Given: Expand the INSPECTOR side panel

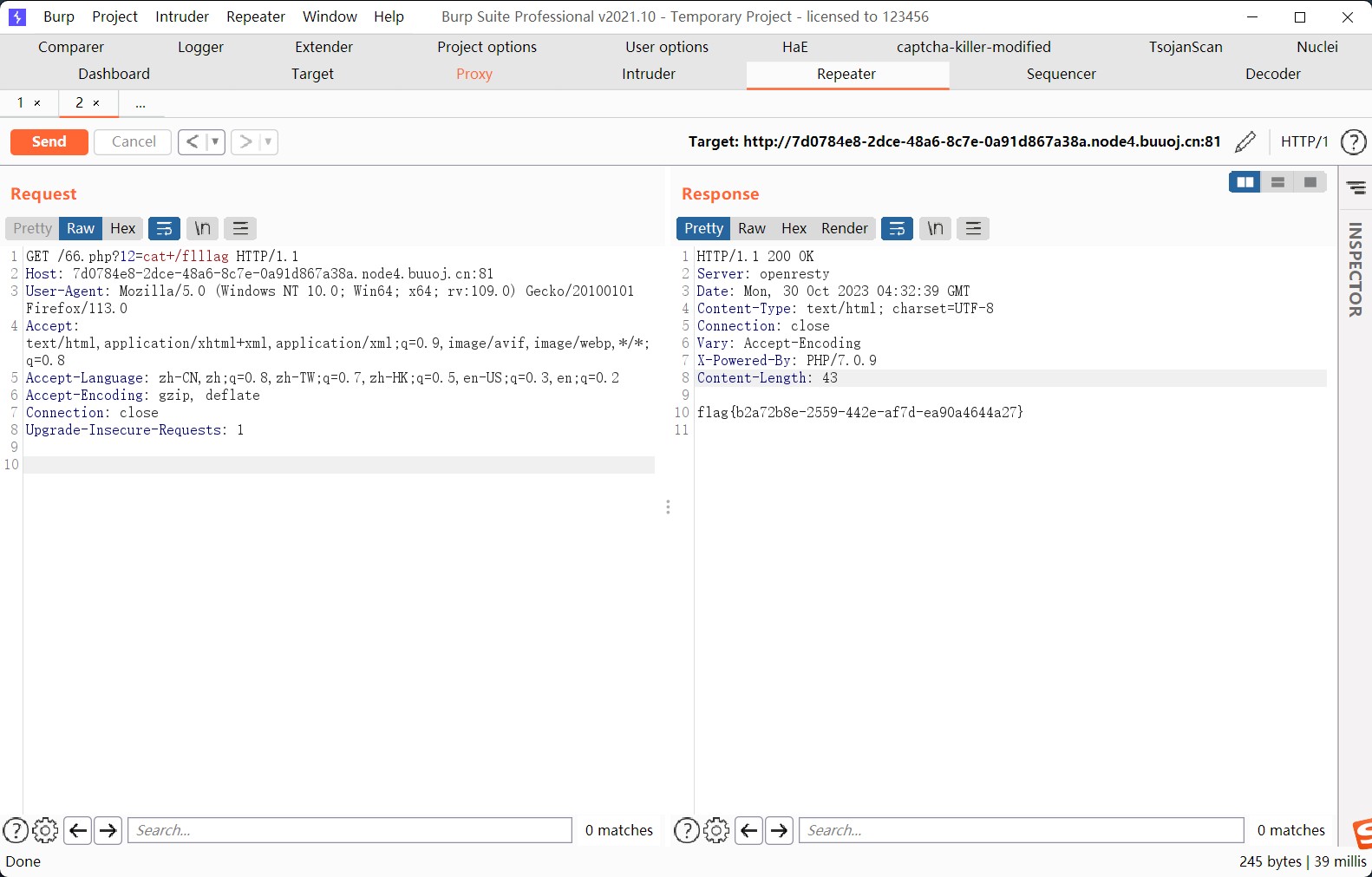Looking at the screenshot, I should (1356, 270).
